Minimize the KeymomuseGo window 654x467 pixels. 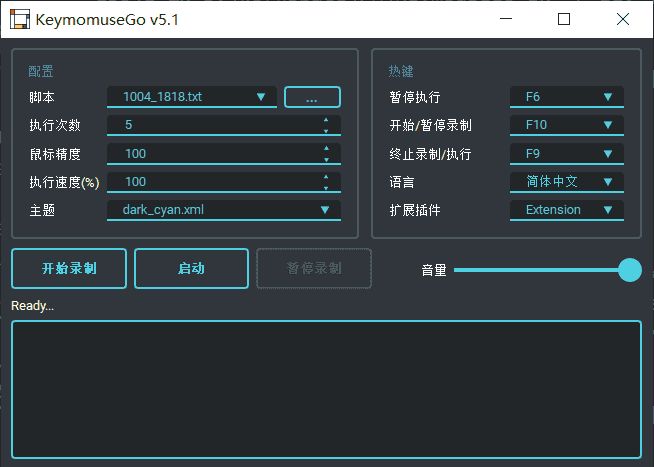coord(506,19)
